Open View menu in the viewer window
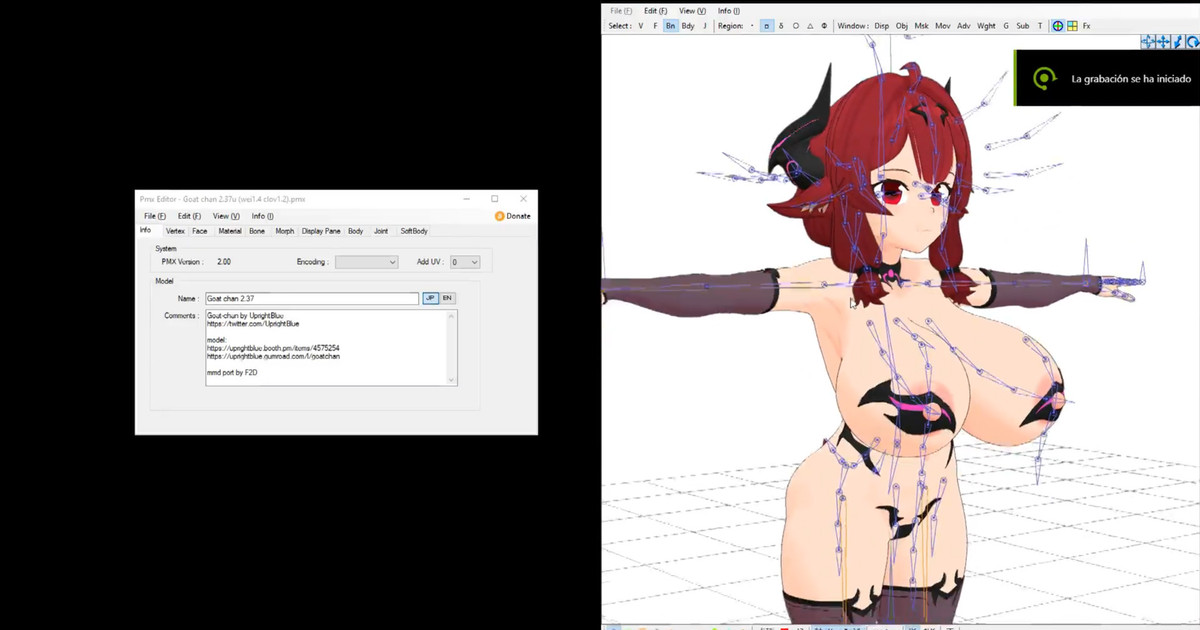The height and width of the screenshot is (630, 1200). pyautogui.click(x=692, y=11)
